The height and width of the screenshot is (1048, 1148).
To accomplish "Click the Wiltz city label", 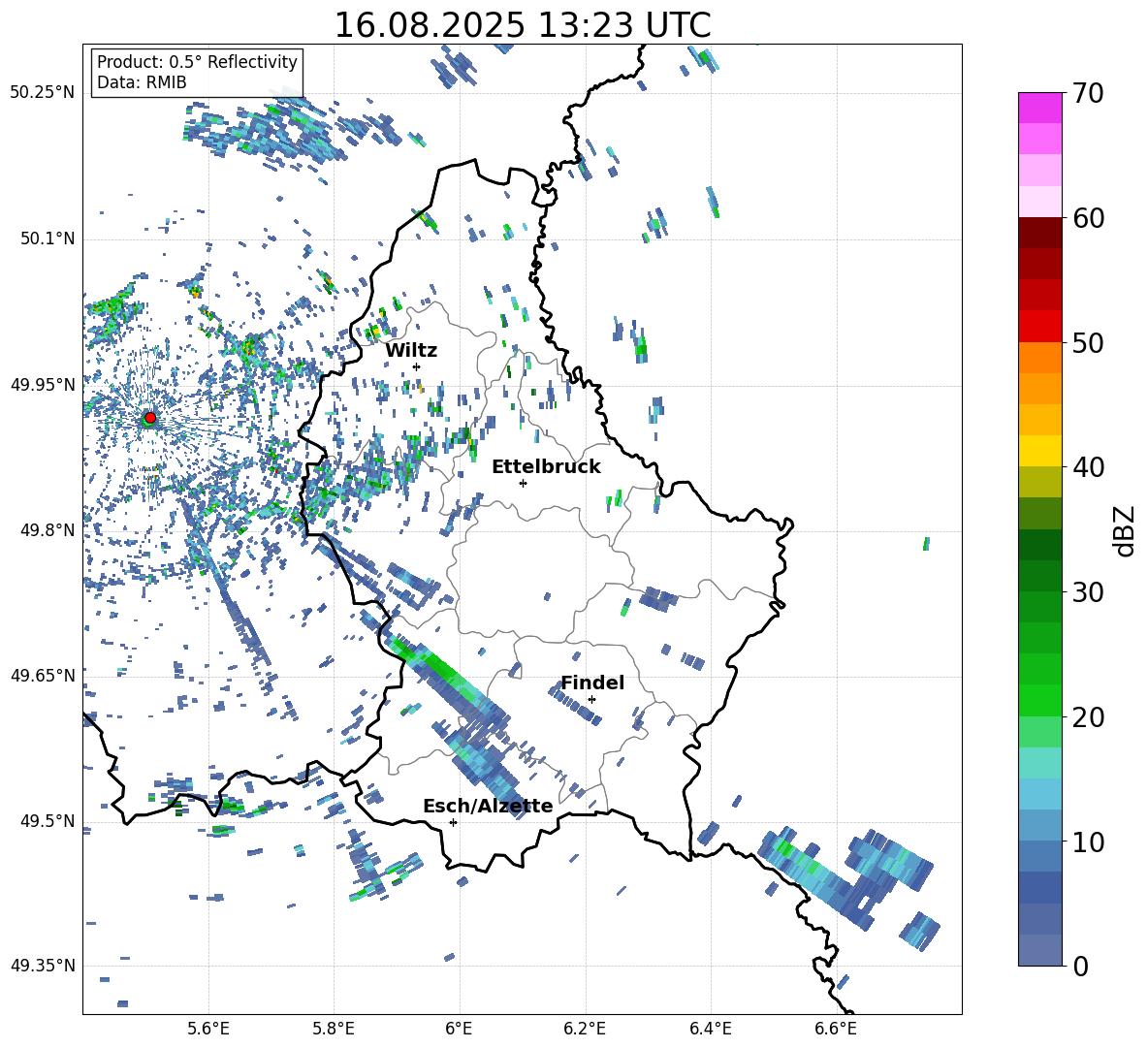I will click(x=411, y=351).
